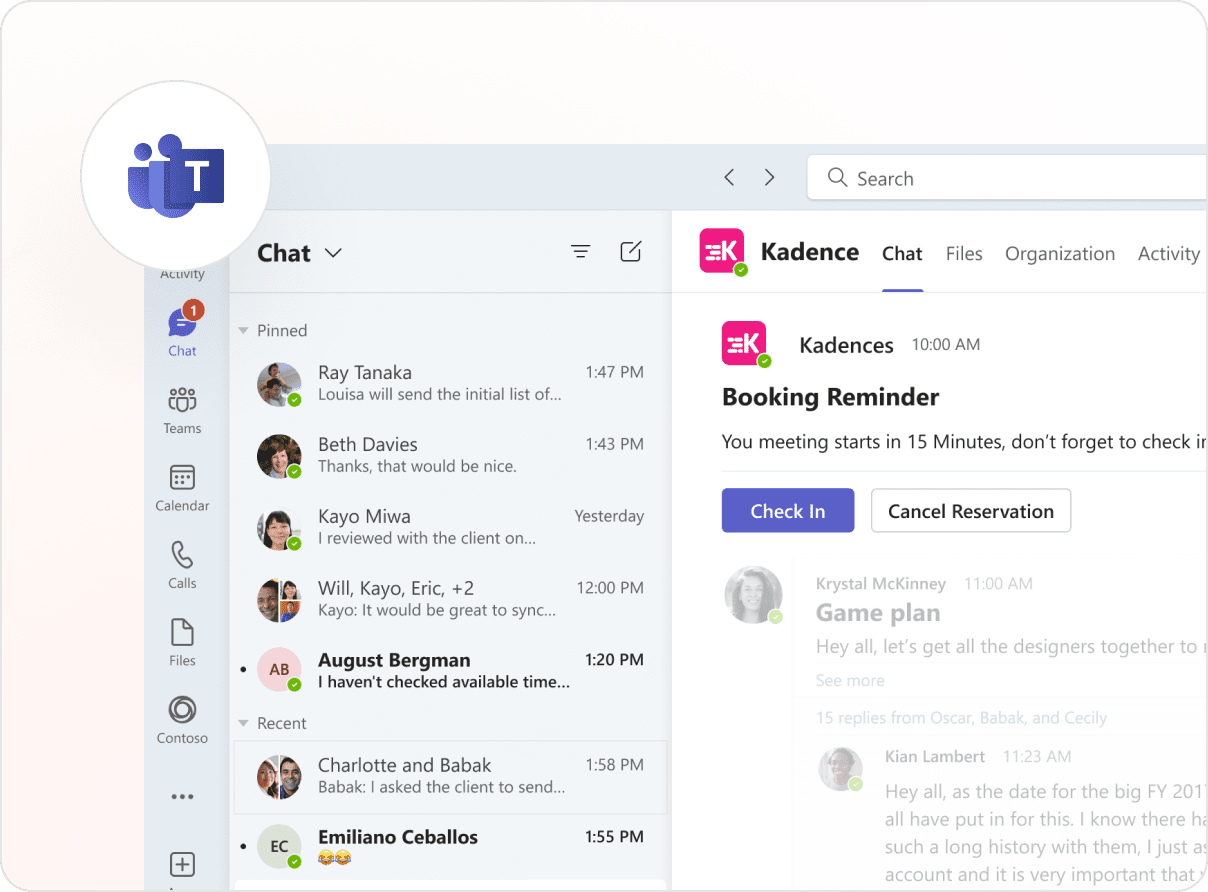Image resolution: width=1208 pixels, height=892 pixels.
Task: Click Kian Lambert's avatar
Action: [x=840, y=768]
